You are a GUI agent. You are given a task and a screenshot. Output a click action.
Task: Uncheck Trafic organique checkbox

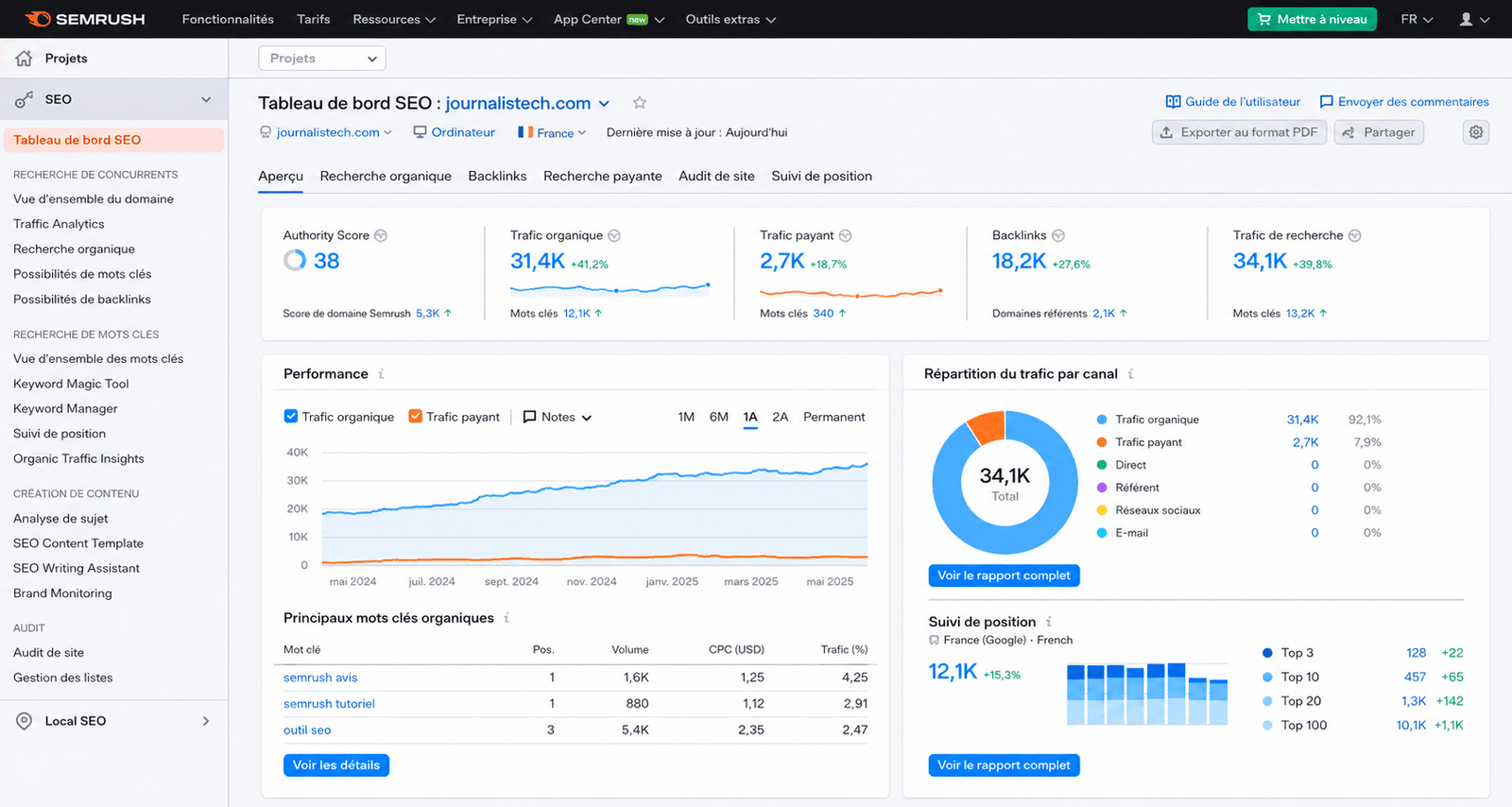coord(291,416)
